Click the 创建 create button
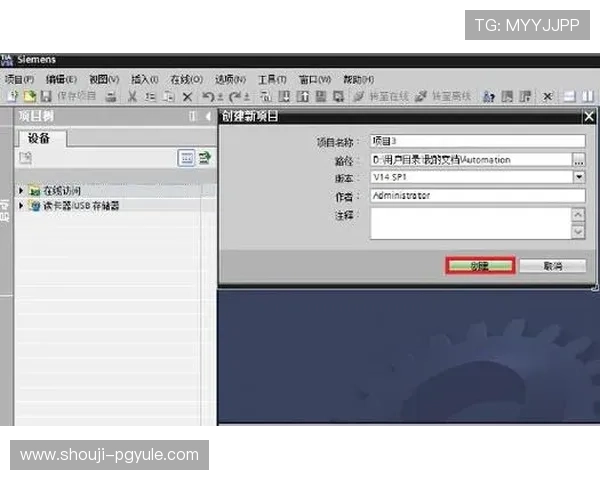 coord(480,266)
